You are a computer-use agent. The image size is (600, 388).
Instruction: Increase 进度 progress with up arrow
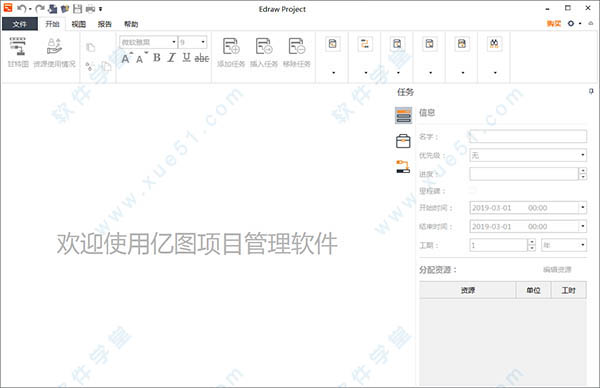pyautogui.click(x=583, y=171)
